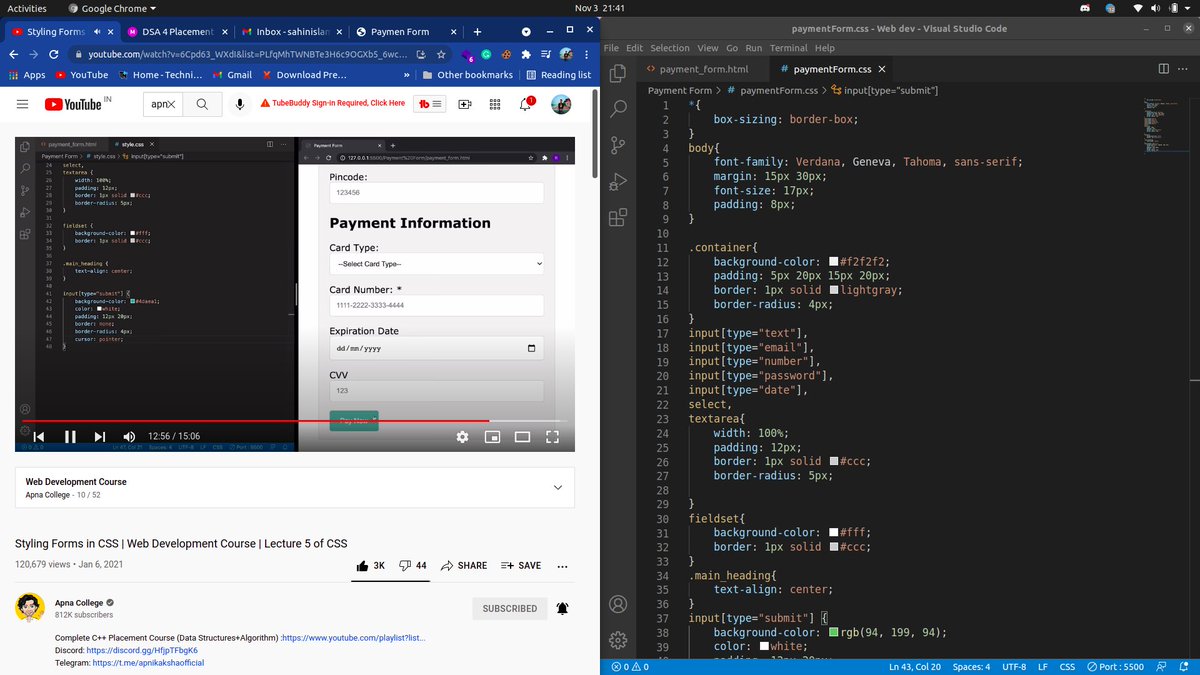The height and width of the screenshot is (675, 1200).
Task: Open player settings gear on the video
Action: click(x=462, y=437)
